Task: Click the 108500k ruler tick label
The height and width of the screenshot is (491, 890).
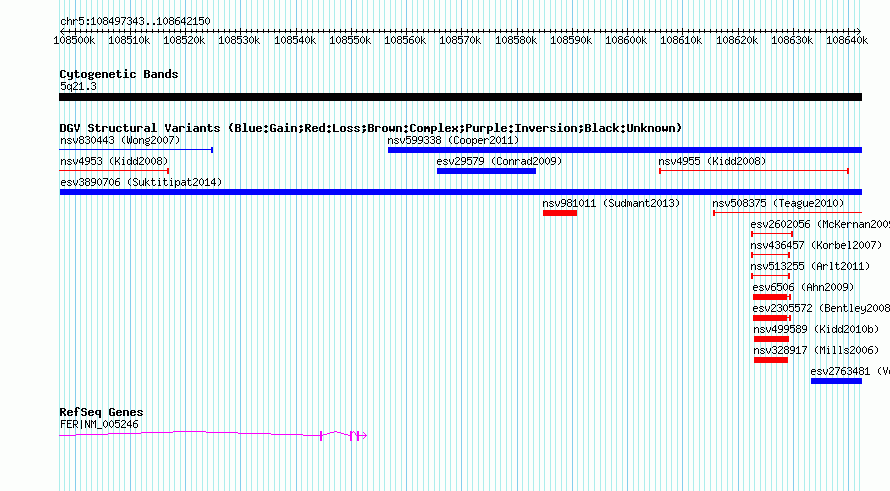Action: [74, 40]
